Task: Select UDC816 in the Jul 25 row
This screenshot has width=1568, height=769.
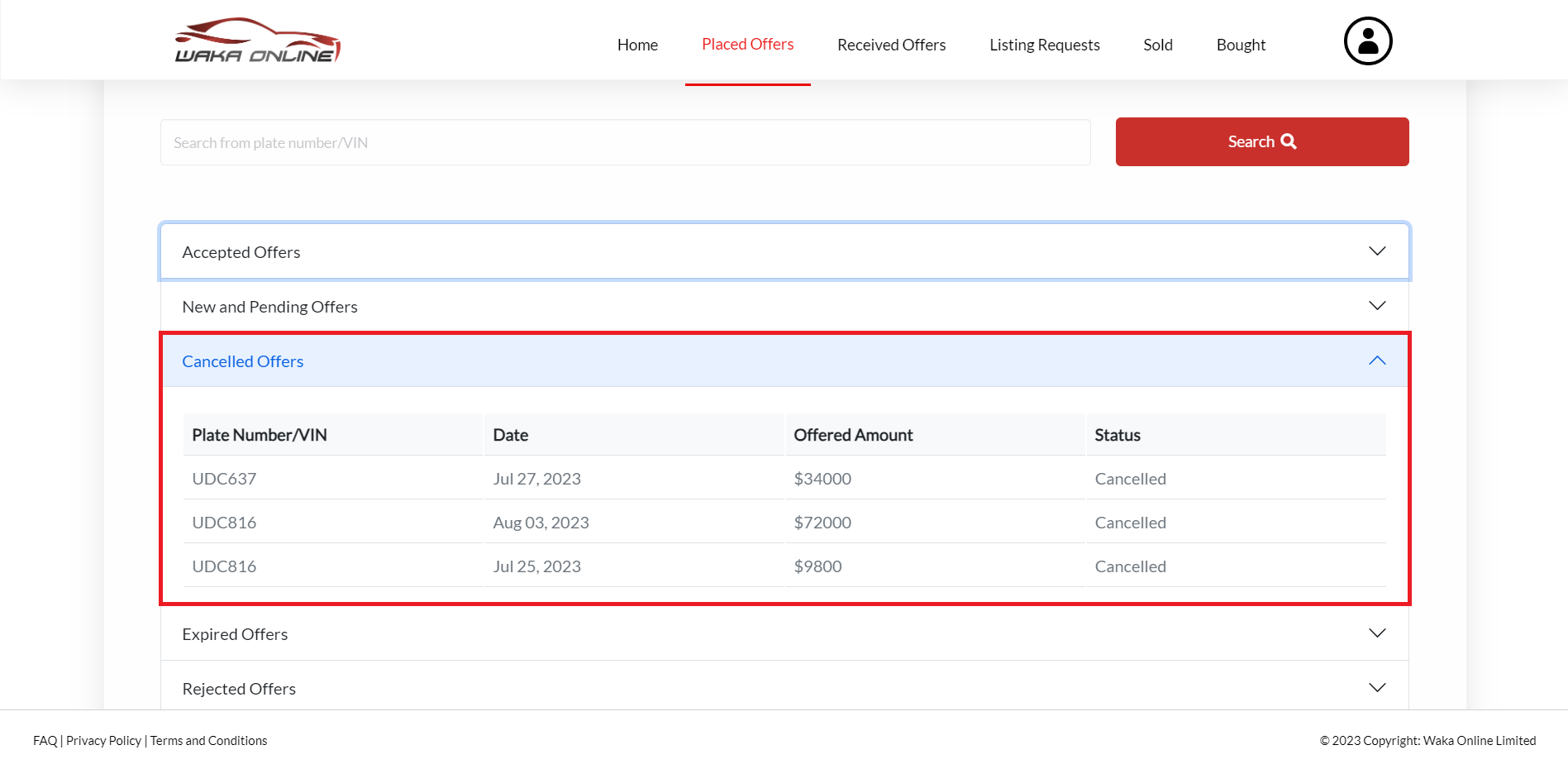Action: (224, 566)
